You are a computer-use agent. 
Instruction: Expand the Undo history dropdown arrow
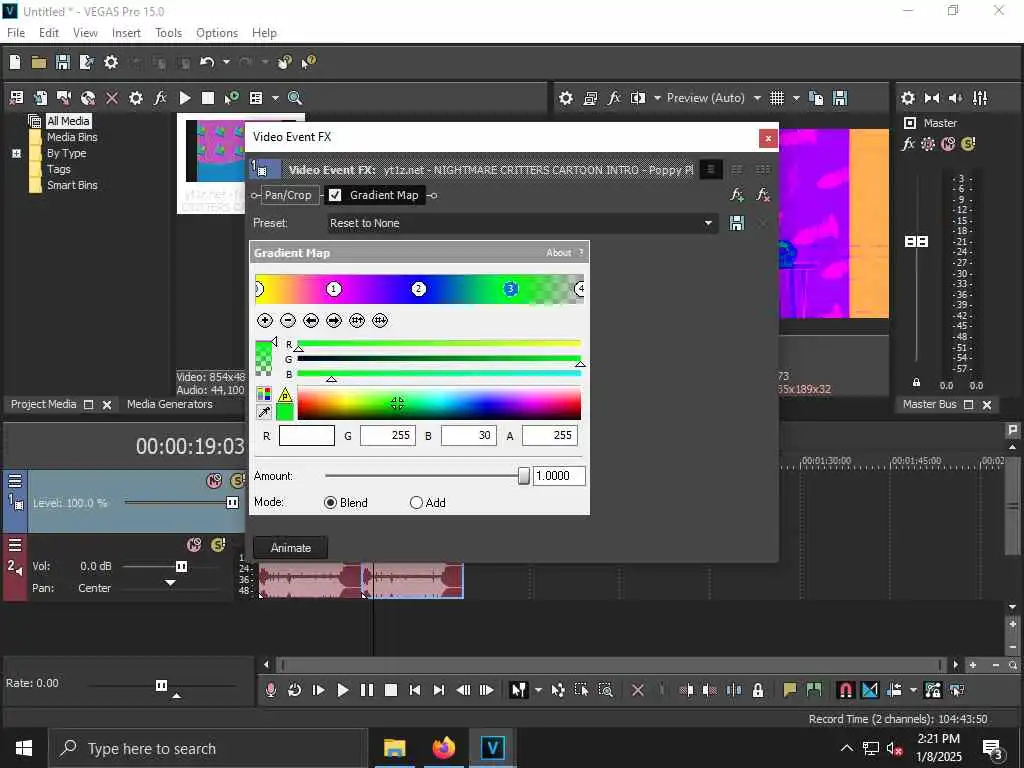(x=226, y=62)
